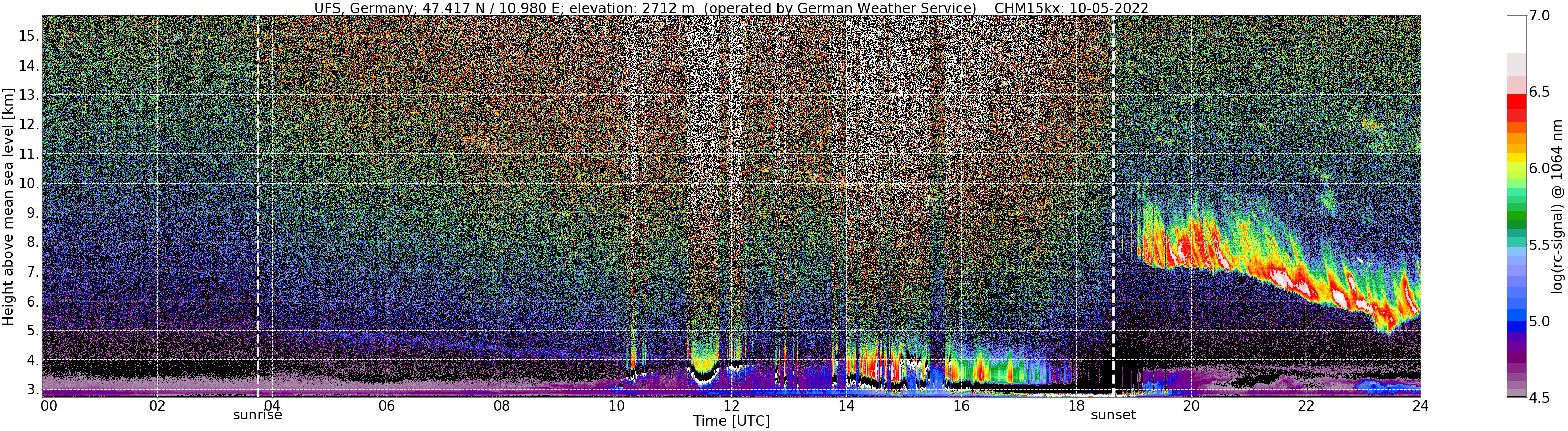This screenshot has width=1568, height=431.
Task: Click the colorbar tick label 7.0
Action: [1538, 16]
